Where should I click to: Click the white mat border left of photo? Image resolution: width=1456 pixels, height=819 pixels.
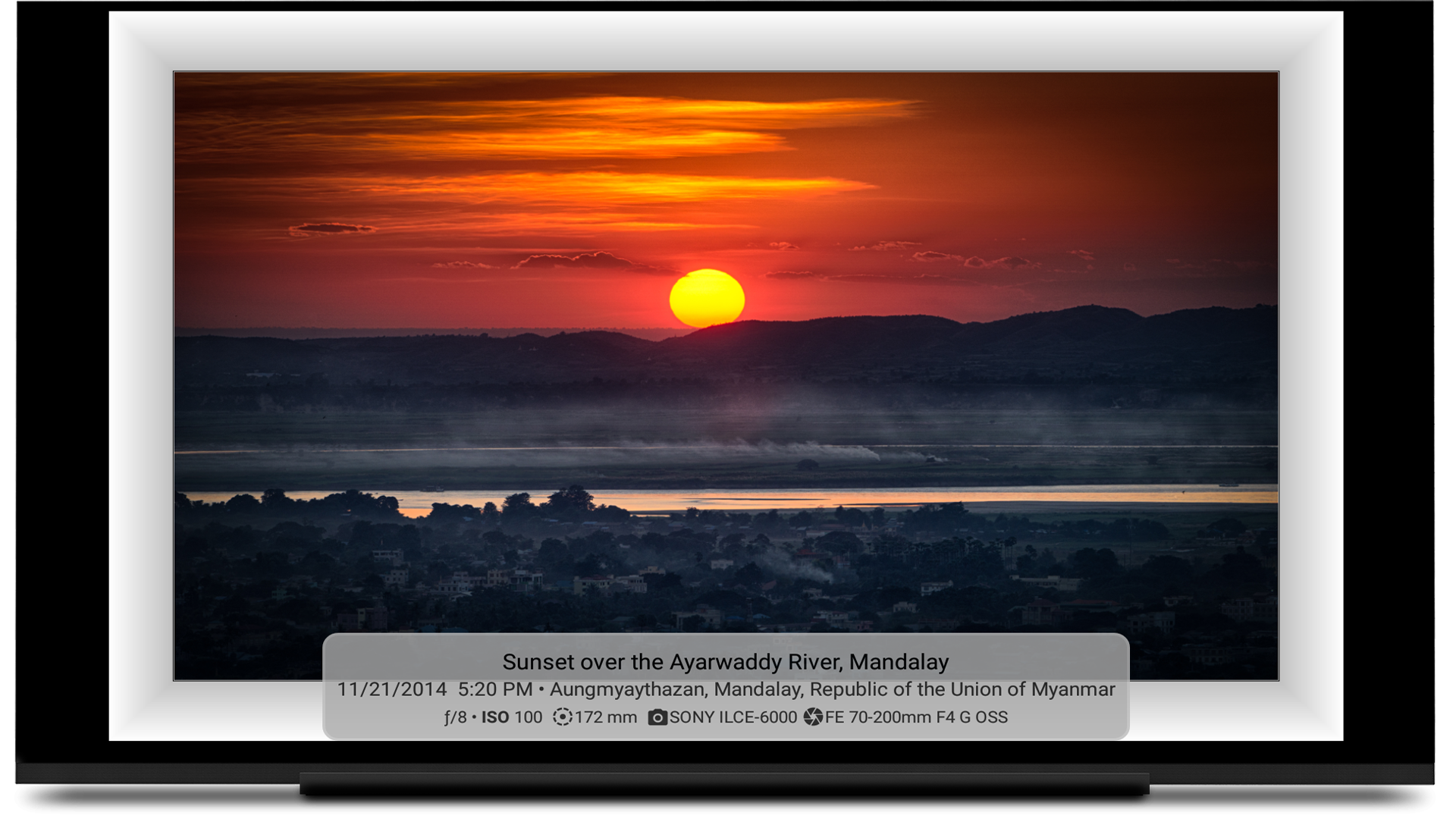141,379
